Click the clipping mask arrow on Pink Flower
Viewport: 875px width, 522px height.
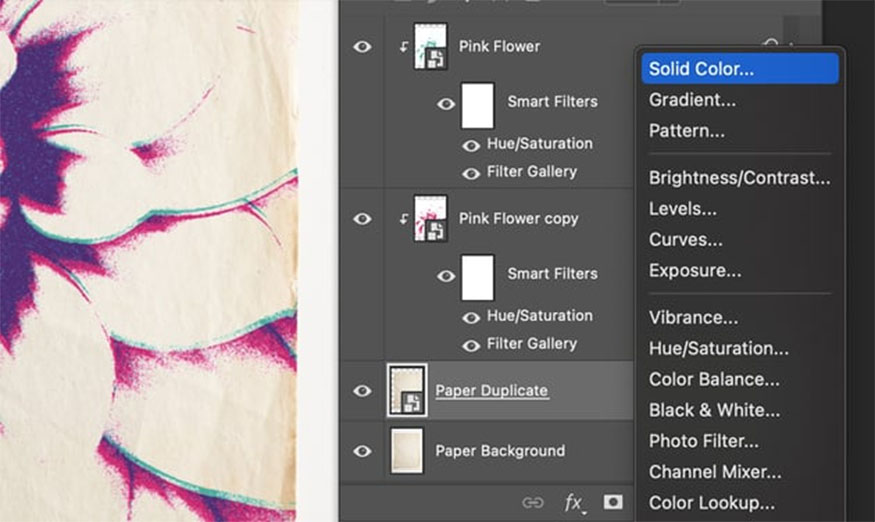point(403,47)
